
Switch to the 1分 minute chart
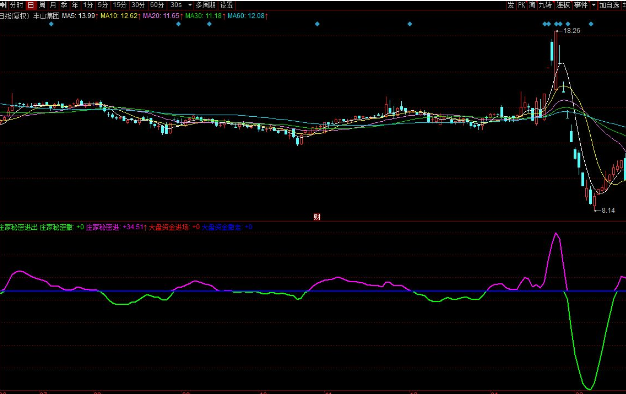pos(88,5)
